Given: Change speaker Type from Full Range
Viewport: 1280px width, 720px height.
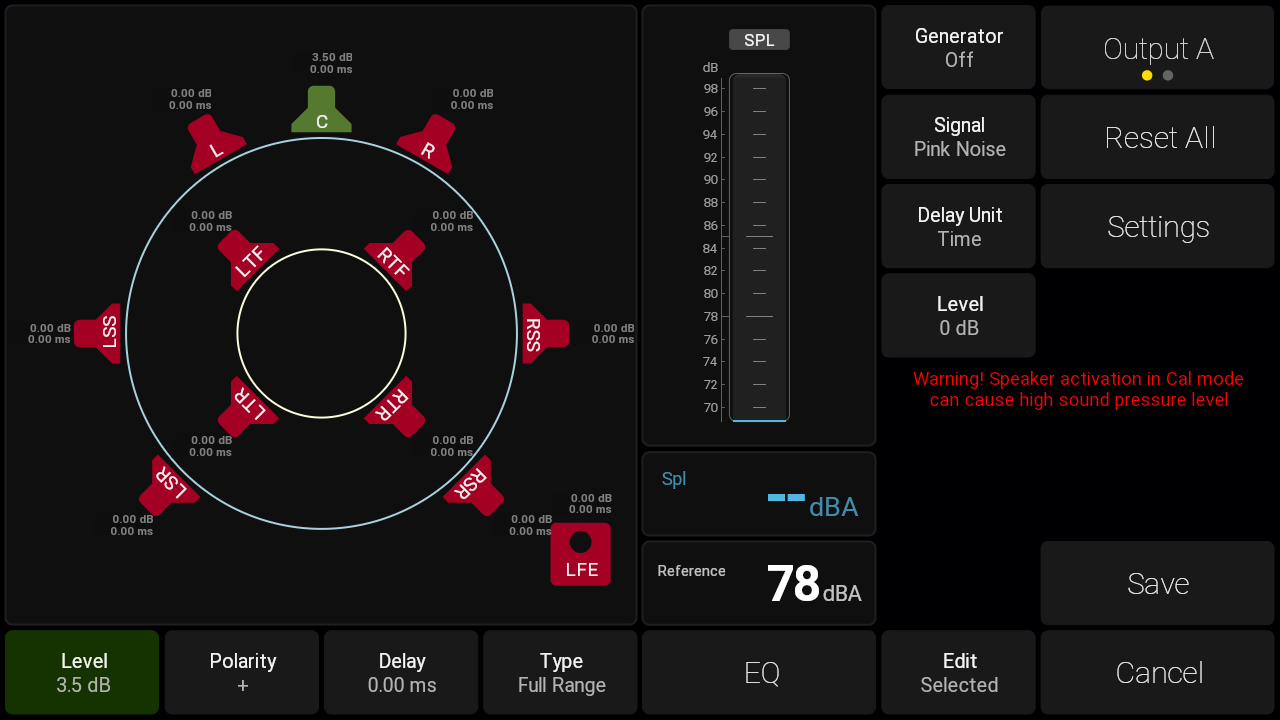Looking at the screenshot, I should (x=560, y=672).
